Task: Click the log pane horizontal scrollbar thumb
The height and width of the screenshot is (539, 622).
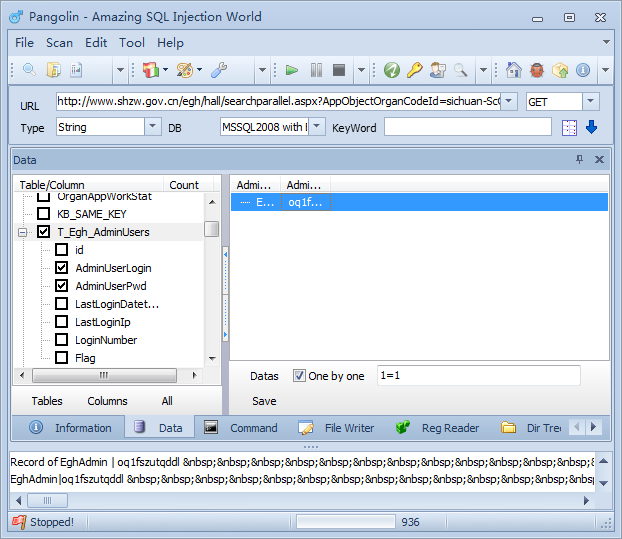Action: (47, 501)
